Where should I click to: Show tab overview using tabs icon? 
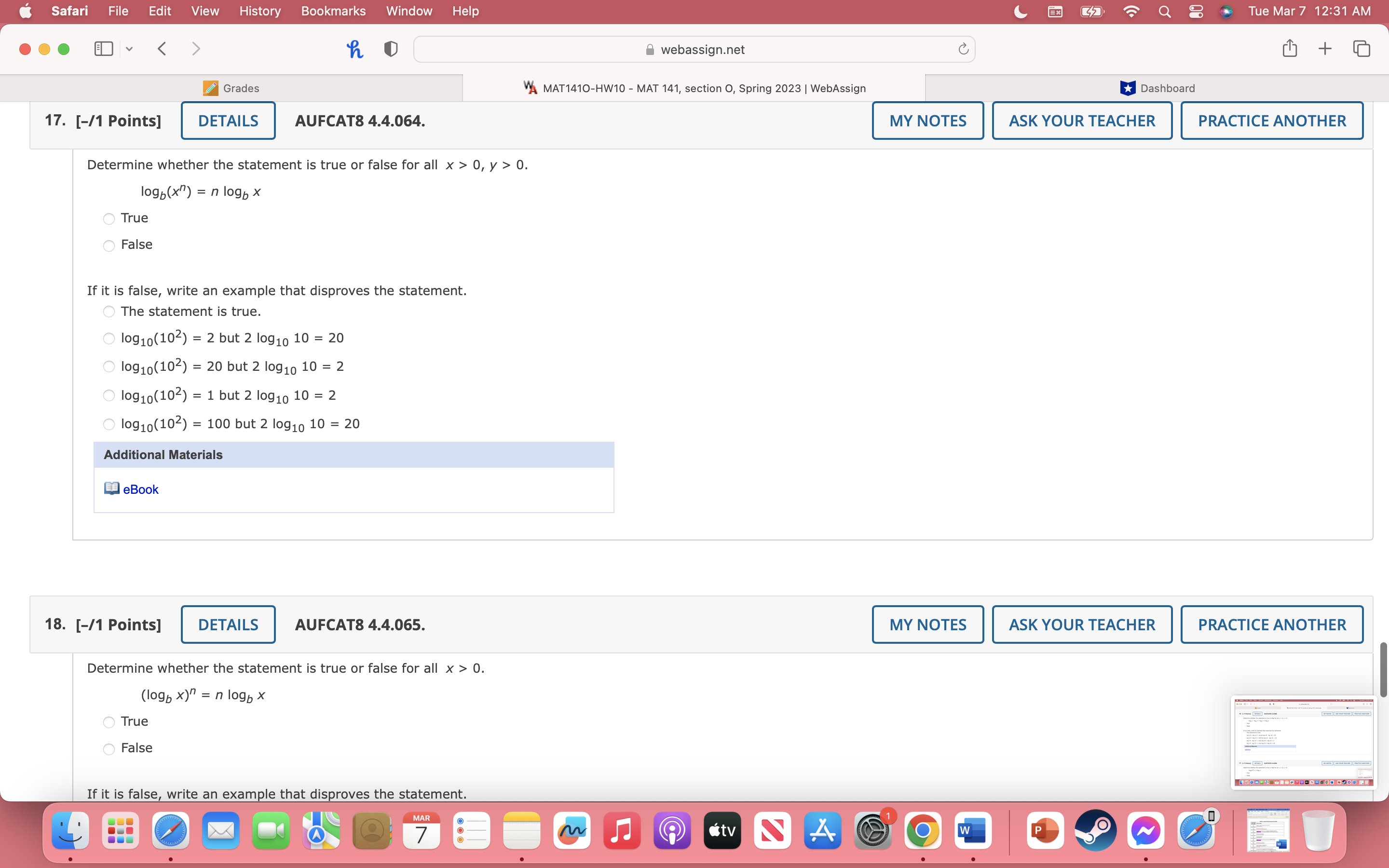[x=1361, y=49]
